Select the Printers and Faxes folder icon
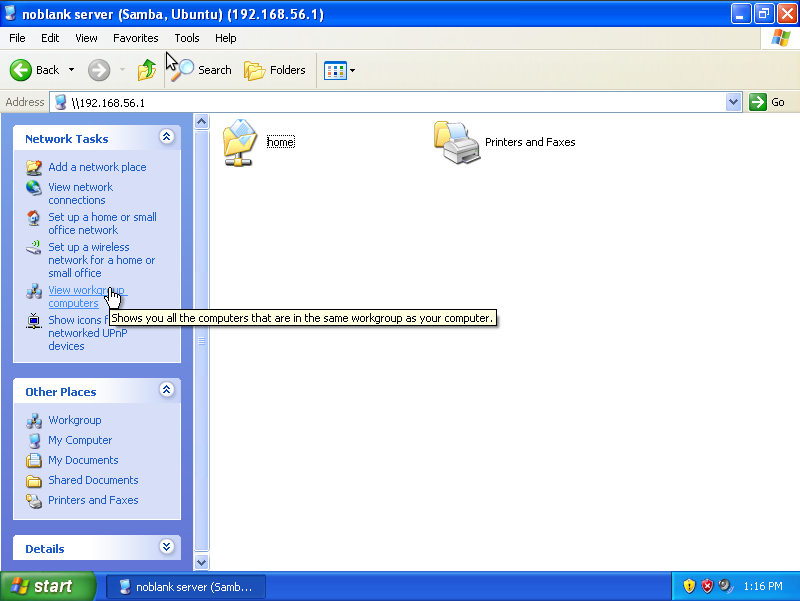The width and height of the screenshot is (800, 601). pyautogui.click(x=457, y=142)
